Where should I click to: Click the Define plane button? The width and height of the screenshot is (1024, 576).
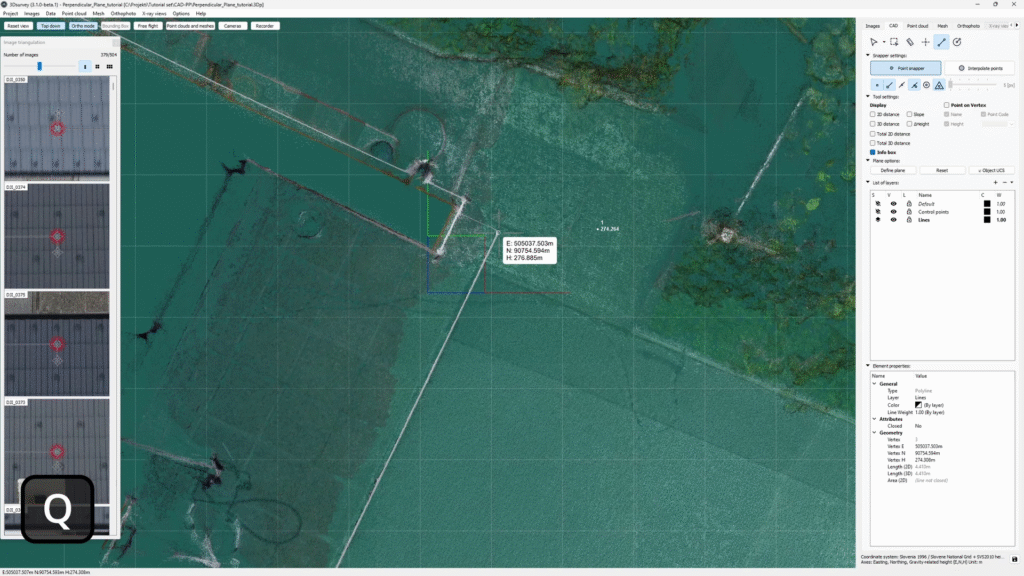pyautogui.click(x=893, y=170)
